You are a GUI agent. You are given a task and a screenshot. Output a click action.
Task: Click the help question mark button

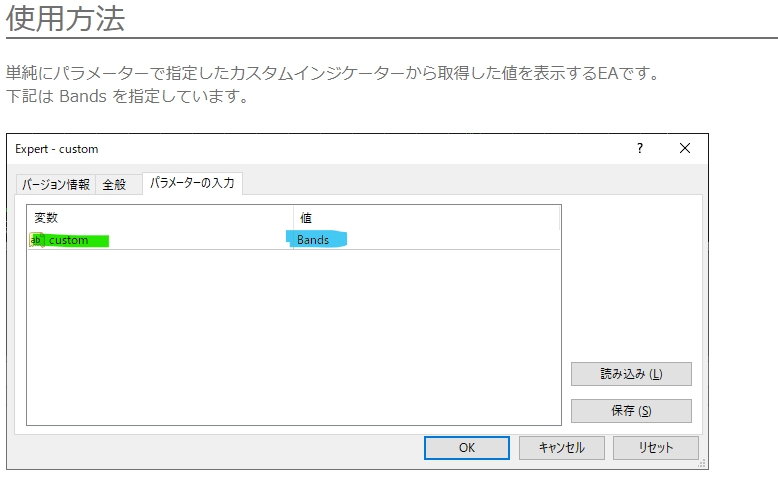click(640, 148)
